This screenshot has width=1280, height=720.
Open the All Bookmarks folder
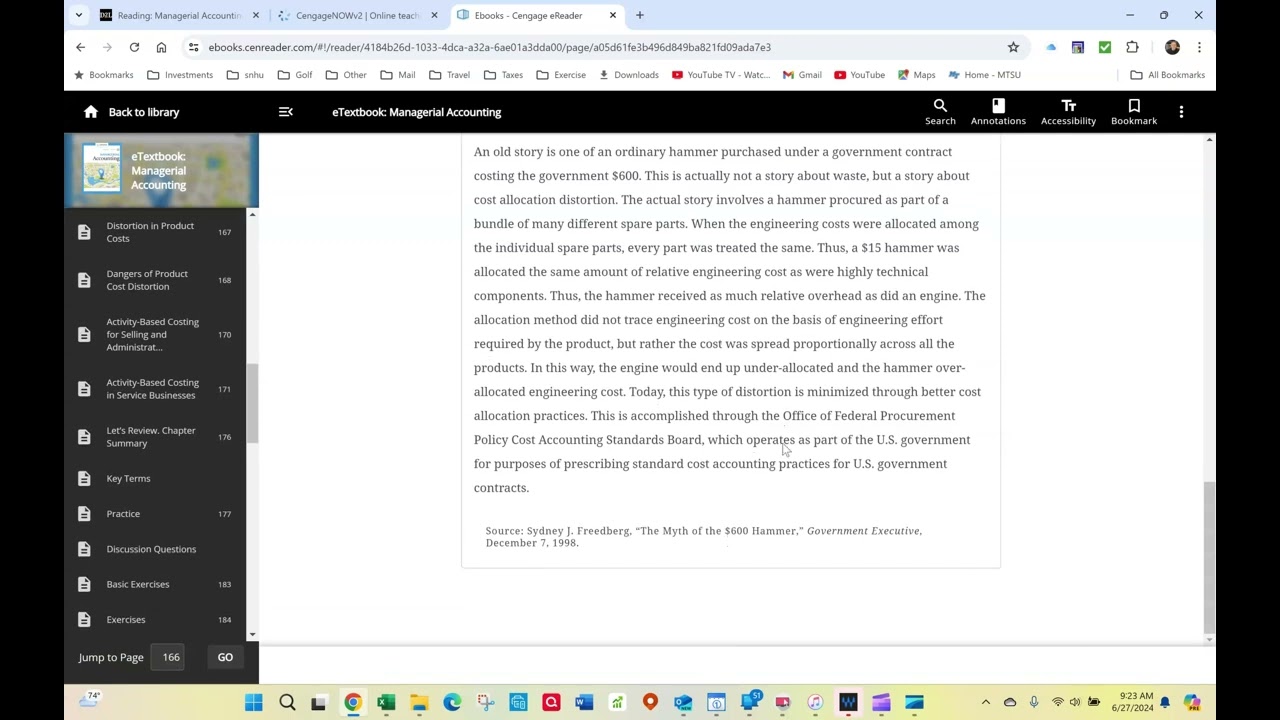pyautogui.click(x=1167, y=75)
